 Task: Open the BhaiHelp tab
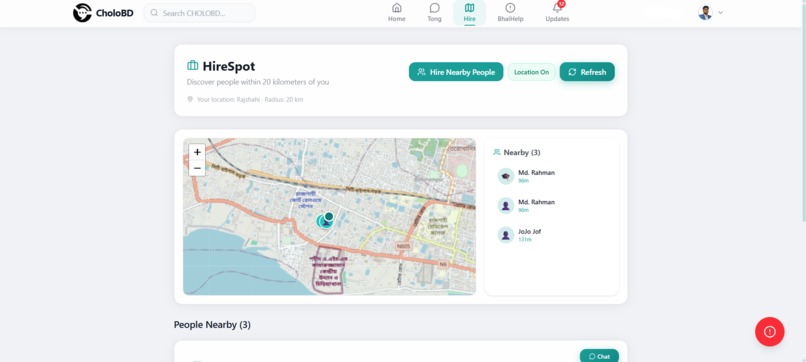tap(510, 13)
